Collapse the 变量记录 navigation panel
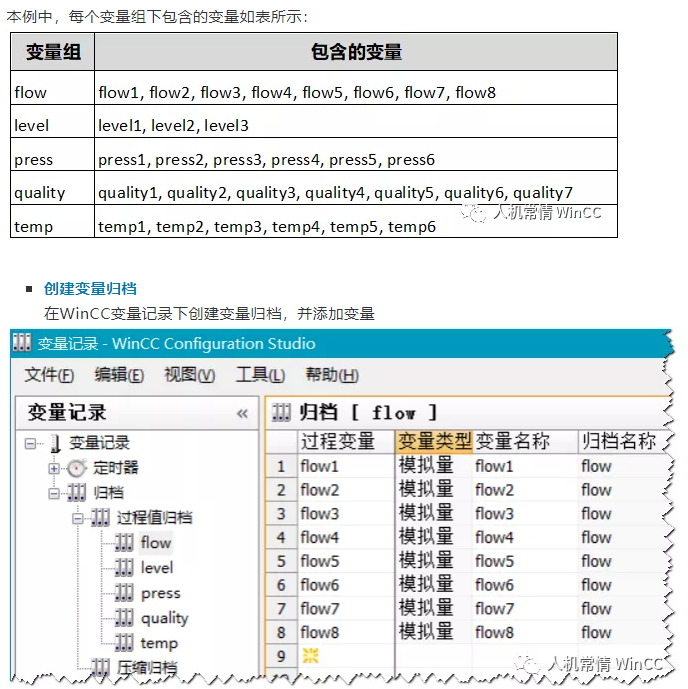688x689 pixels. point(242,413)
